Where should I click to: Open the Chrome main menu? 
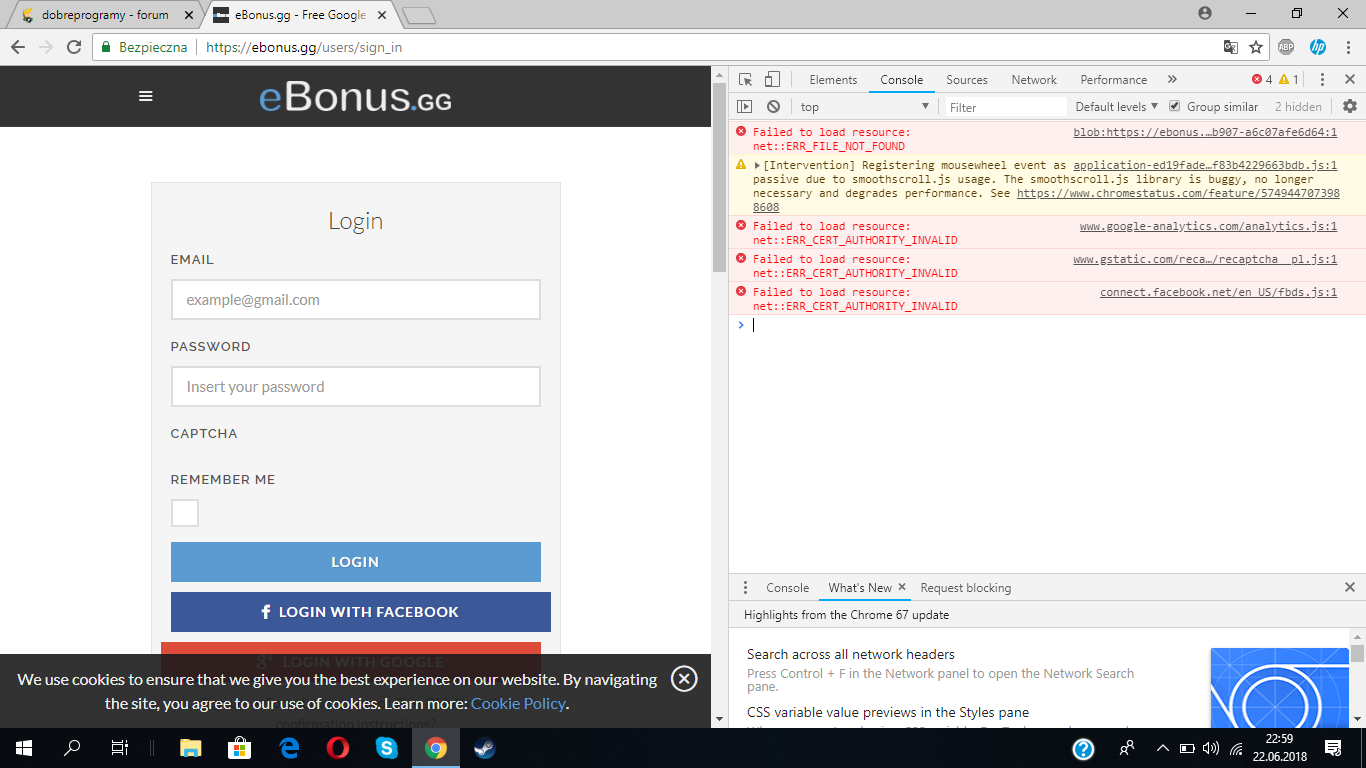point(1347,47)
